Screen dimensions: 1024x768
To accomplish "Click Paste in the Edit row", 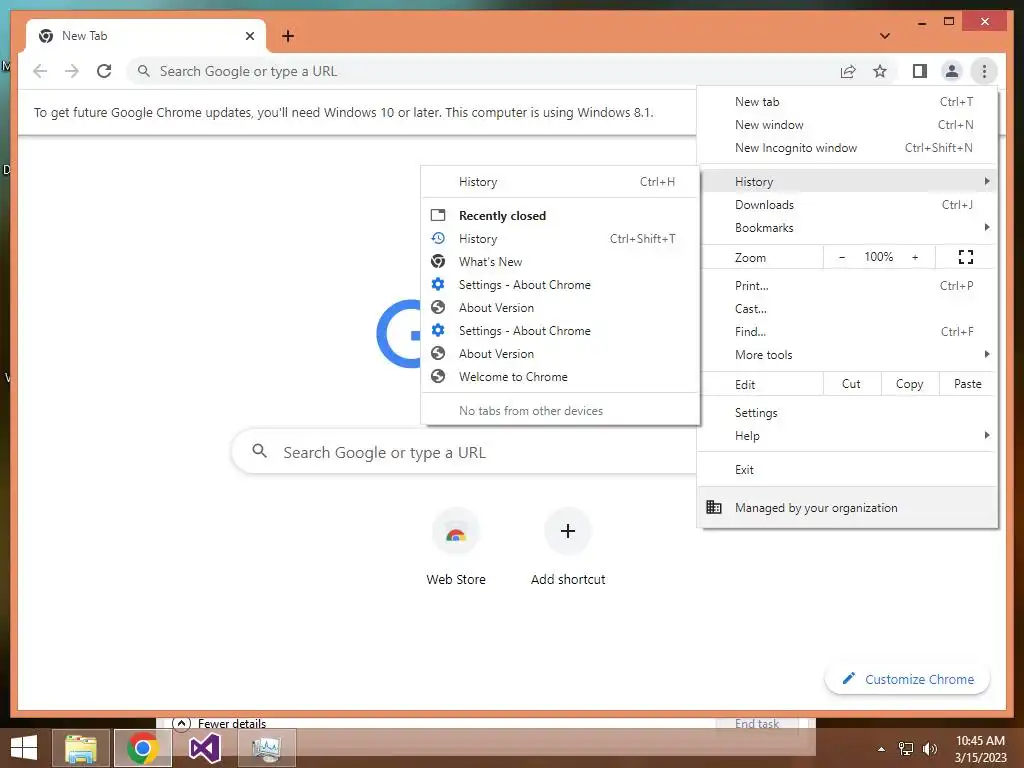I will 968,384.
